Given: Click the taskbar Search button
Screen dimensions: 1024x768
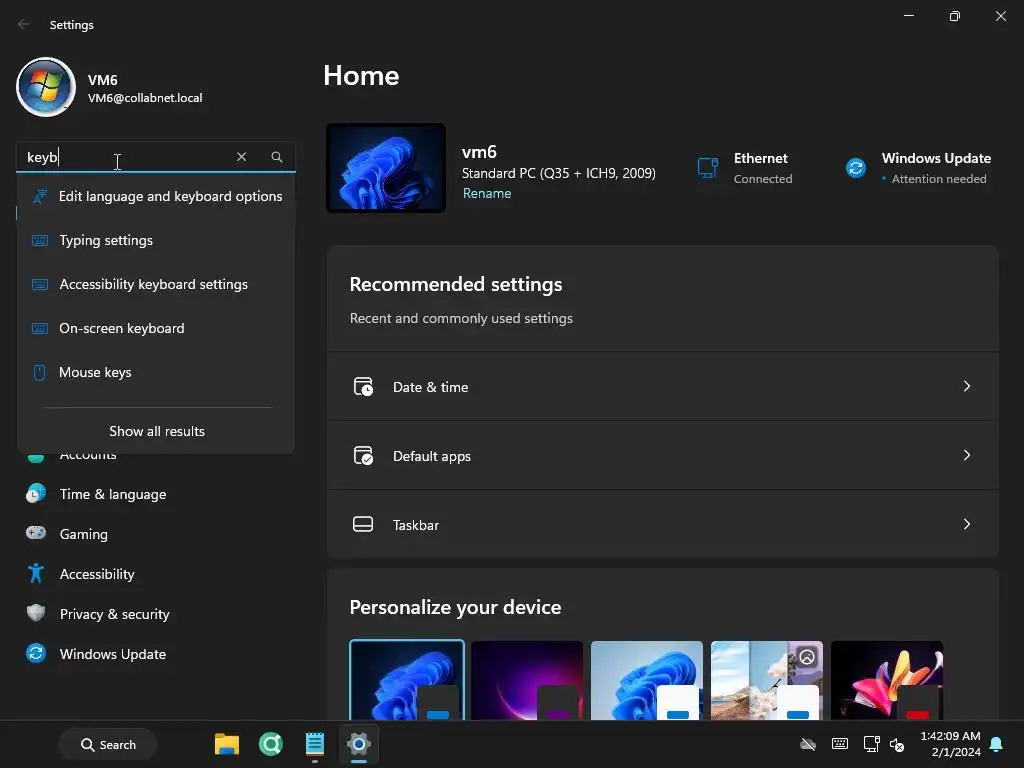Looking at the screenshot, I should (x=108, y=744).
